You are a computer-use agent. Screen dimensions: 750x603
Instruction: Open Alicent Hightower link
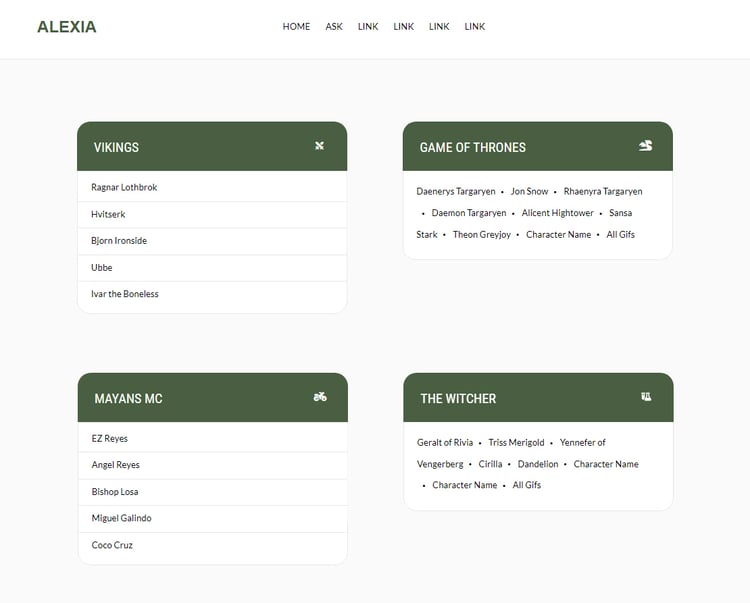pos(558,213)
